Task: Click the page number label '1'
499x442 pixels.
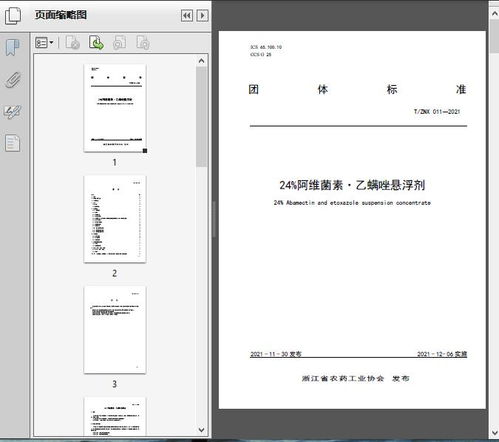Action: [115, 162]
